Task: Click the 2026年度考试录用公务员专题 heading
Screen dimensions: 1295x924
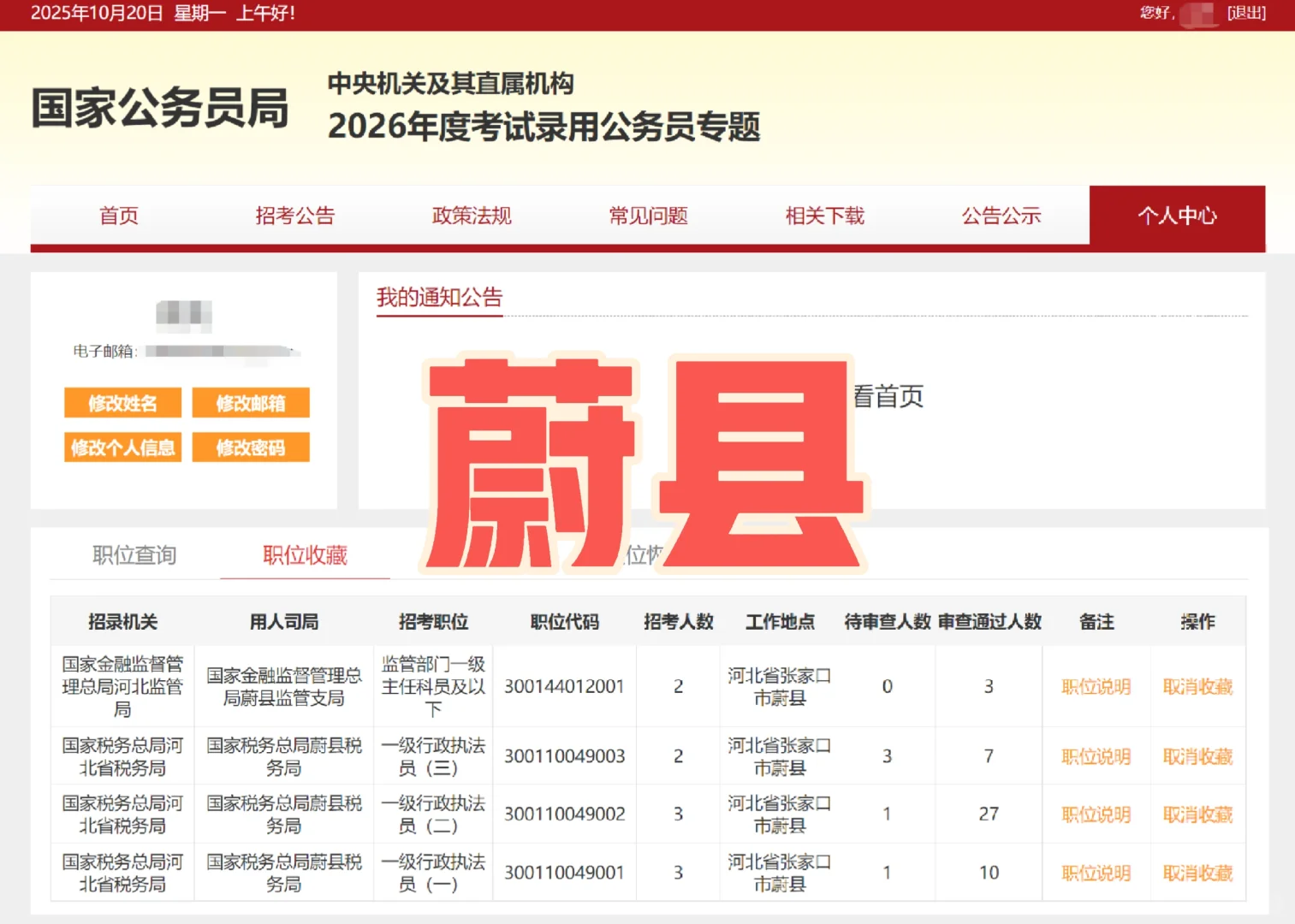Action: coord(544,127)
